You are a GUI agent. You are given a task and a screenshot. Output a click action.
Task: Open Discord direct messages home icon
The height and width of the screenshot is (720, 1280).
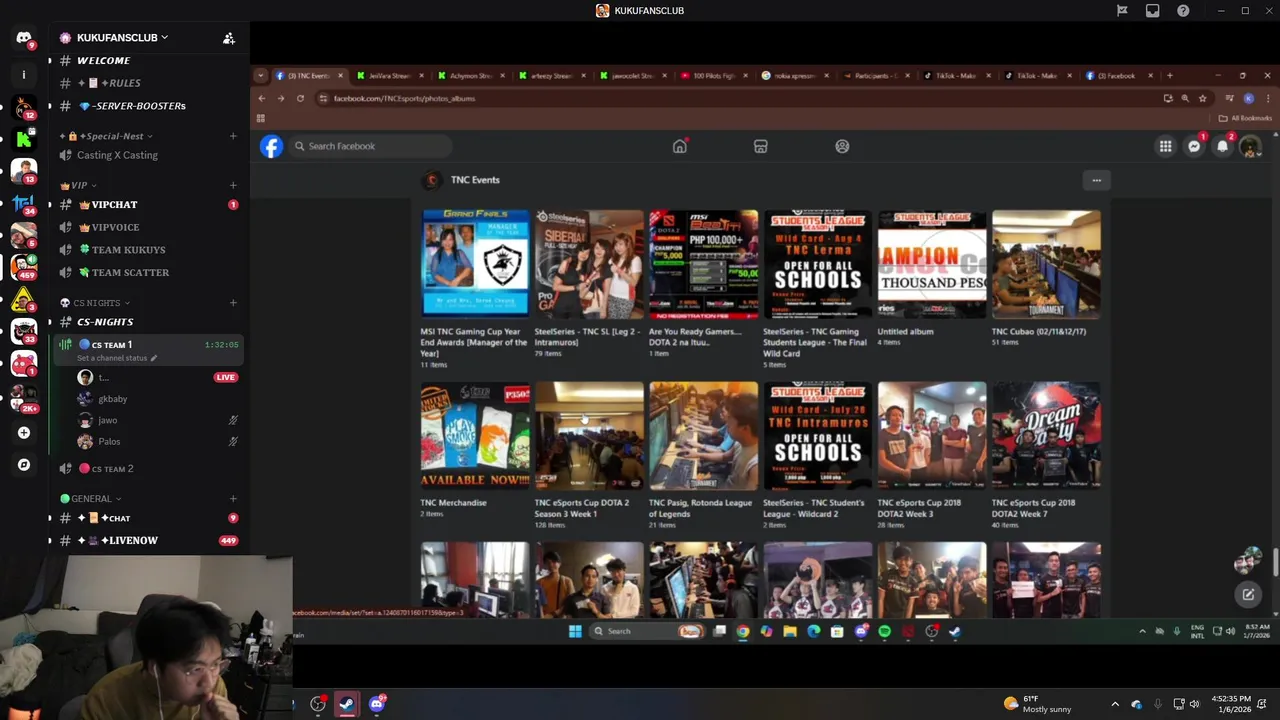coord(24,38)
